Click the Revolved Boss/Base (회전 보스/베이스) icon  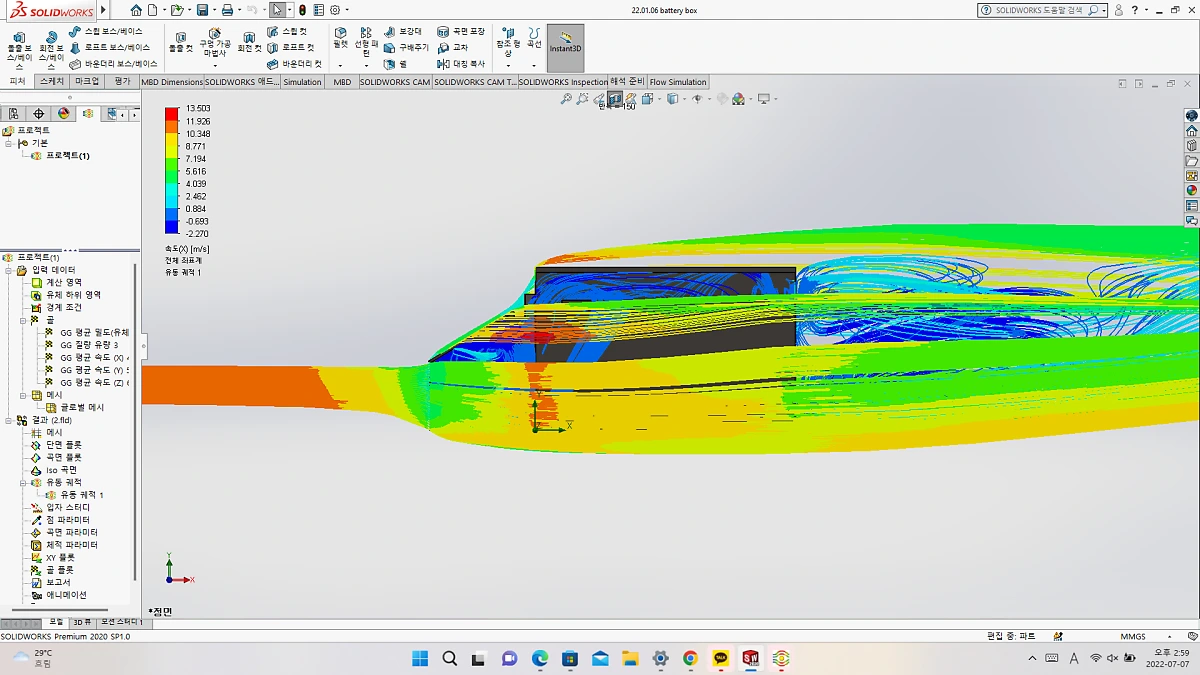(50, 36)
